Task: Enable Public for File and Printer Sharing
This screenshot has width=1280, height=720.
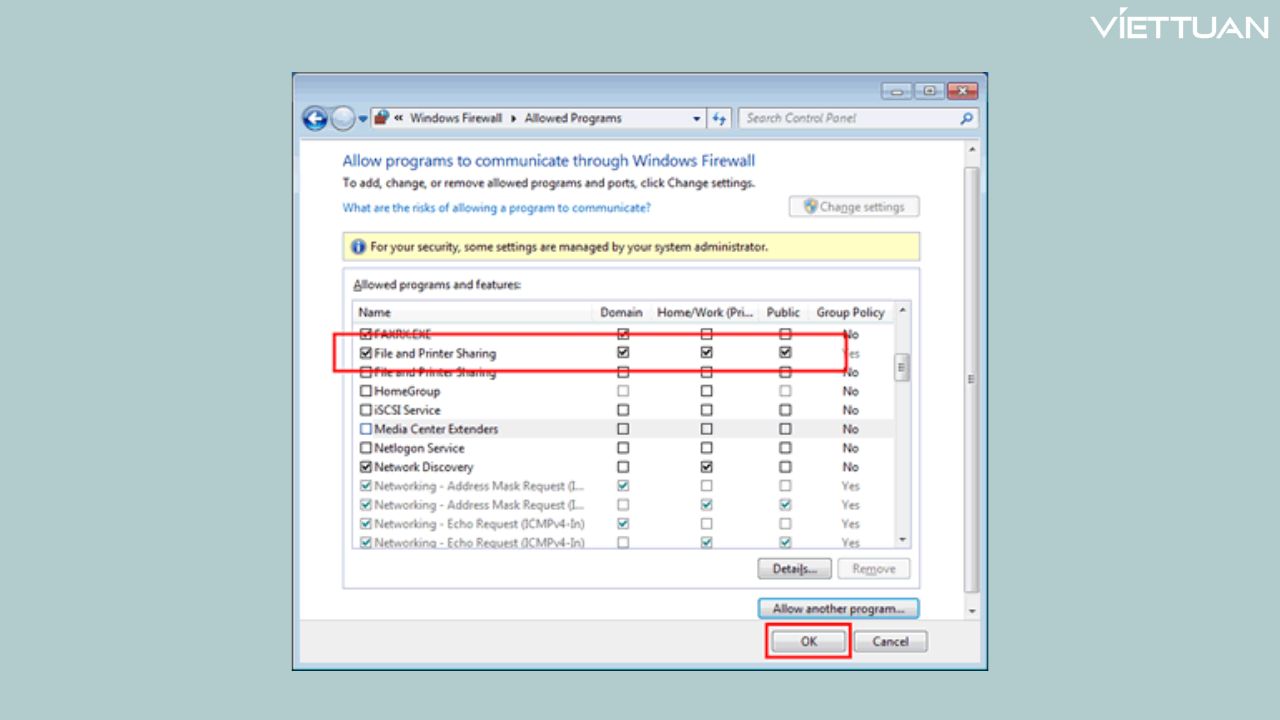Action: (x=785, y=353)
